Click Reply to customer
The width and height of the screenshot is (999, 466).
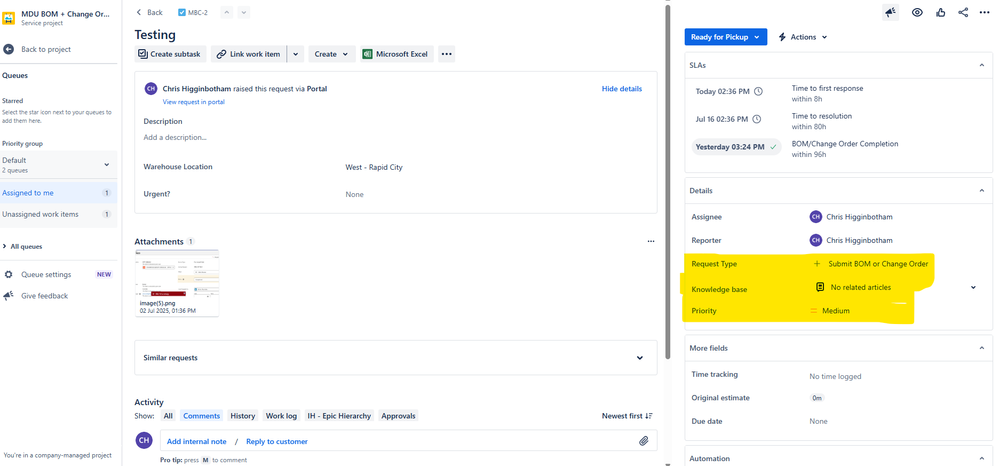pyautogui.click(x=277, y=441)
